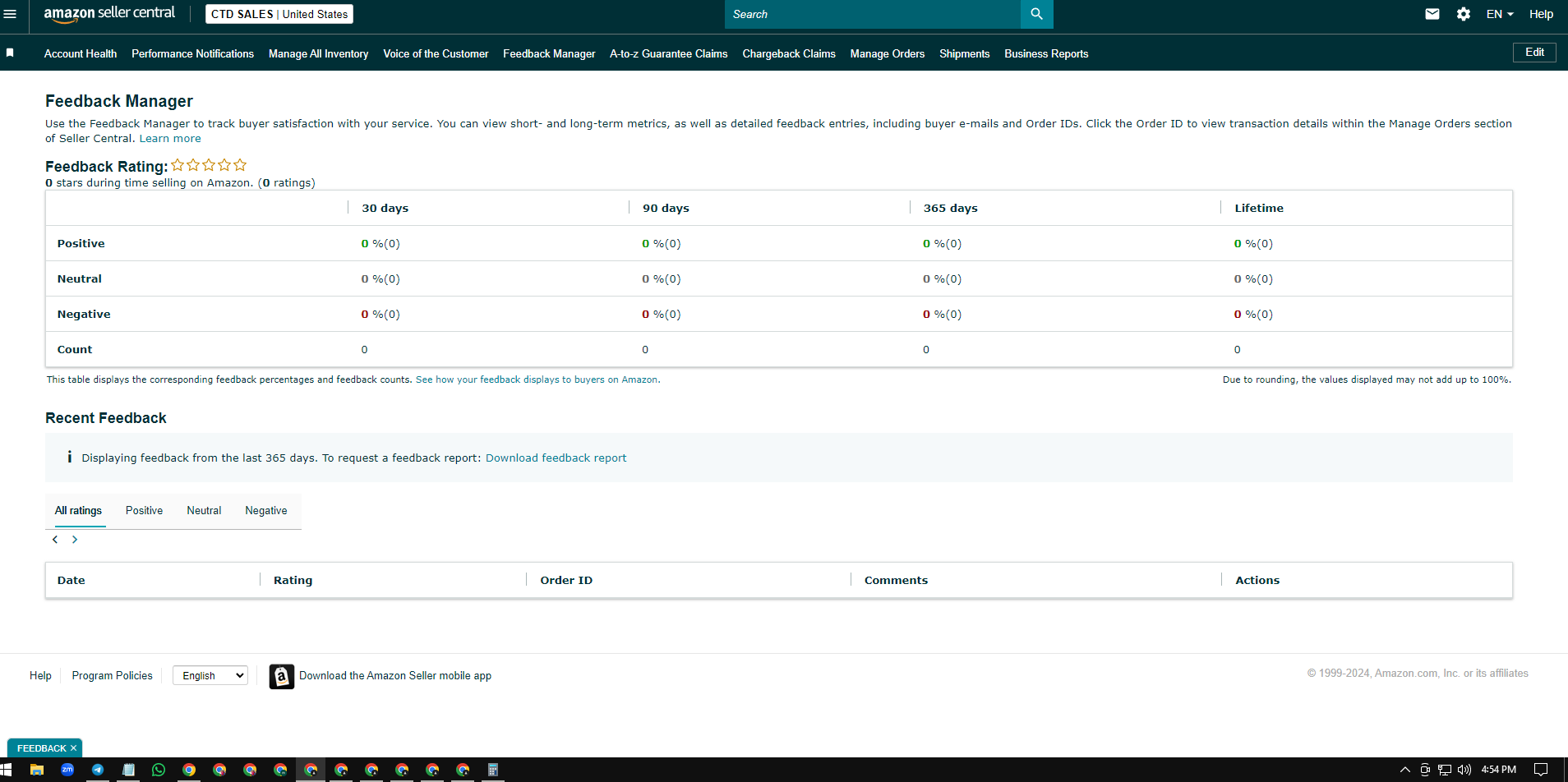Click the Rating column header
This screenshot has width=1568, height=782.
pyautogui.click(x=293, y=580)
